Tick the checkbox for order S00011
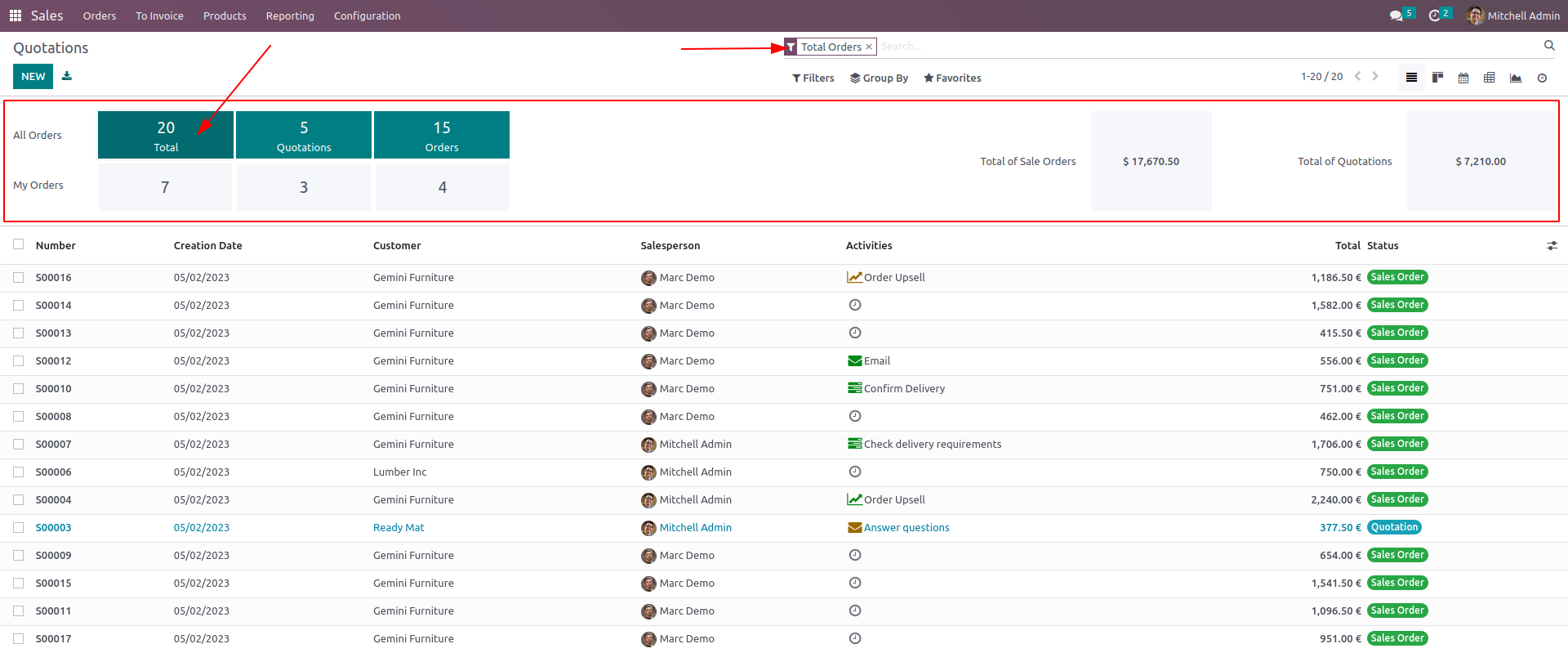 (x=18, y=611)
